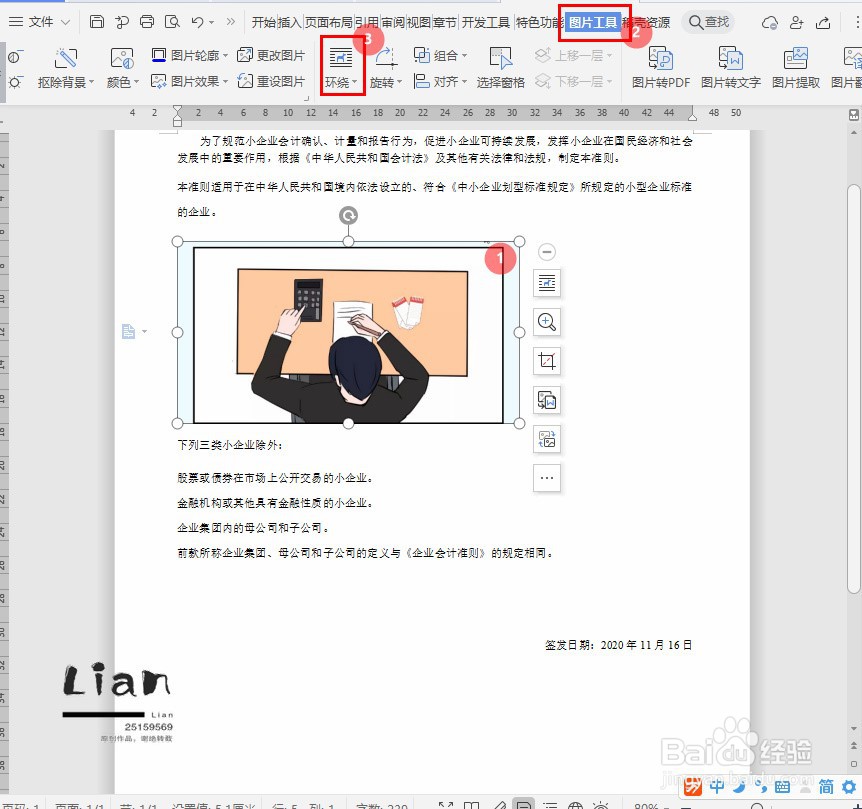Open the undo history dropdown arrow
Viewport: 862px width, 809px height.
coord(211,23)
